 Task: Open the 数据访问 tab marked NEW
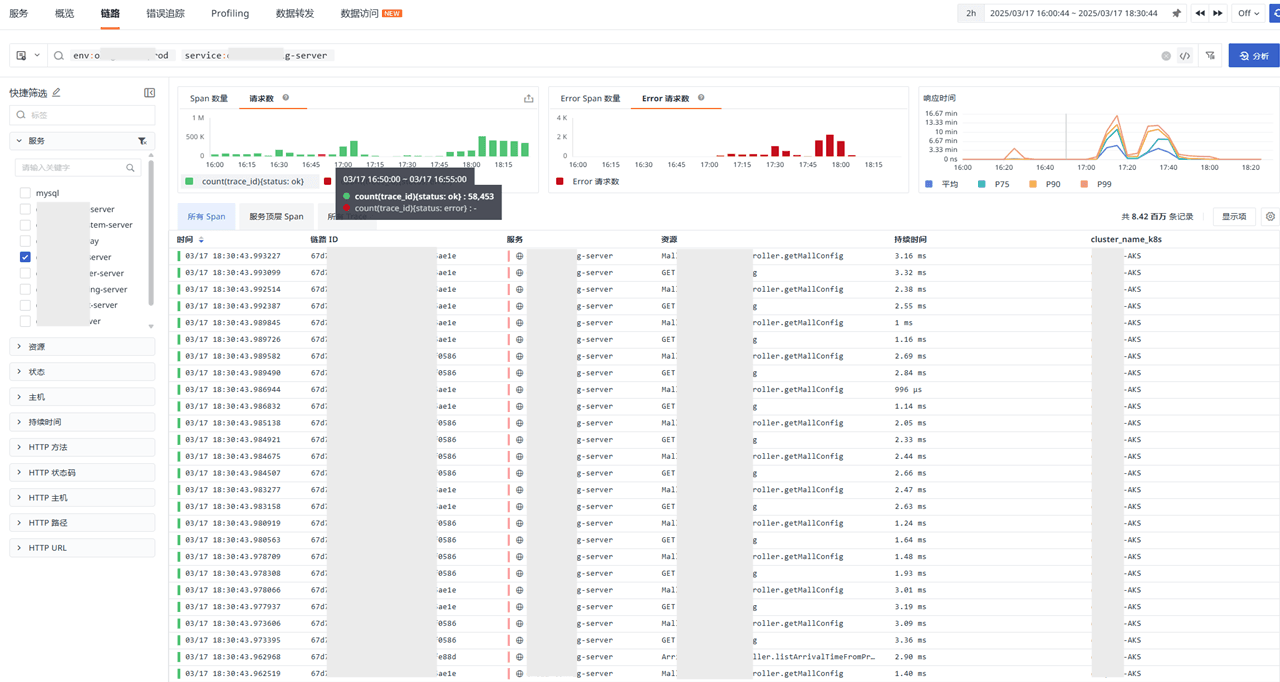(371, 13)
